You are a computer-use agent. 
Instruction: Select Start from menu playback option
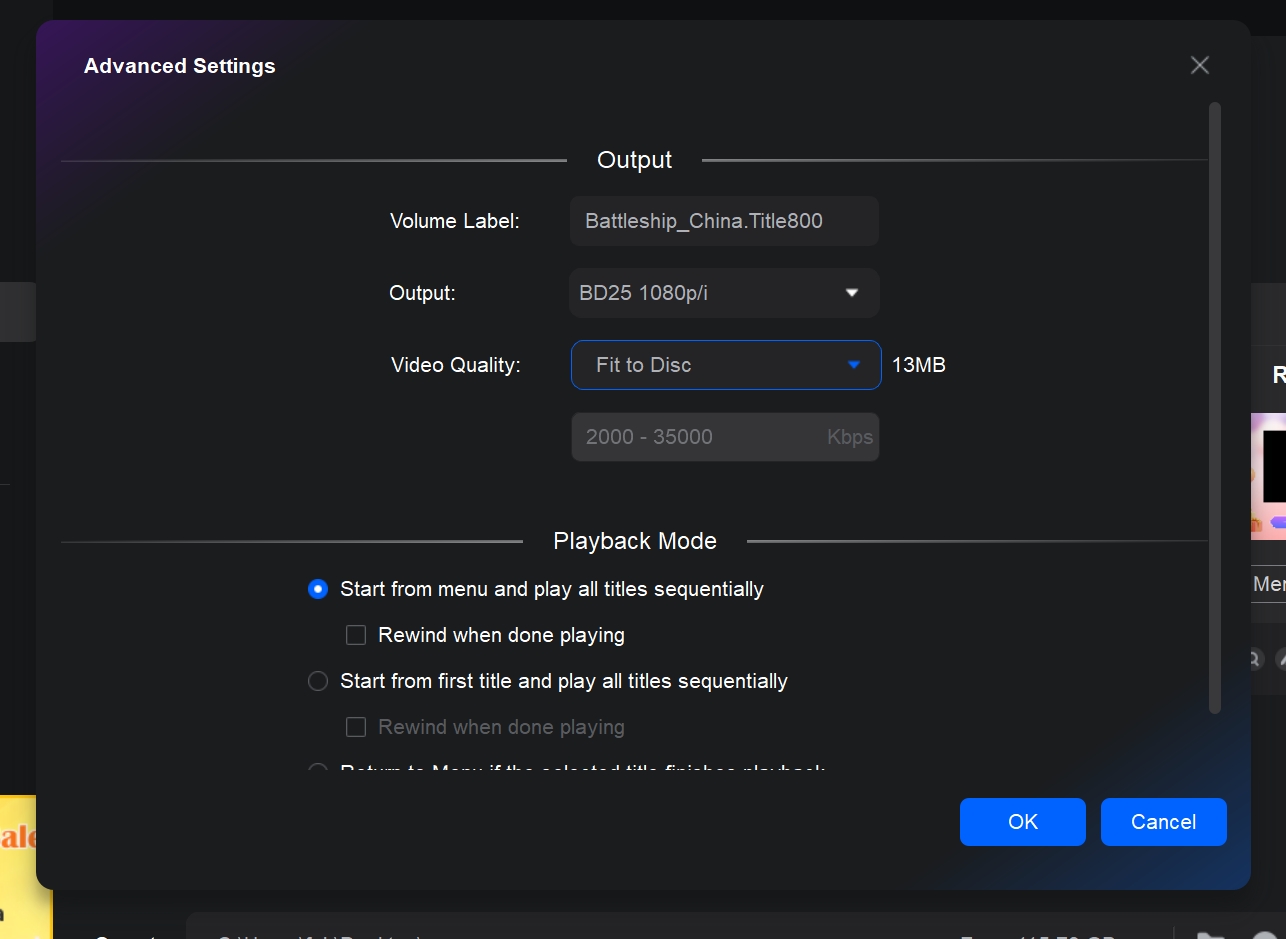pyautogui.click(x=318, y=589)
